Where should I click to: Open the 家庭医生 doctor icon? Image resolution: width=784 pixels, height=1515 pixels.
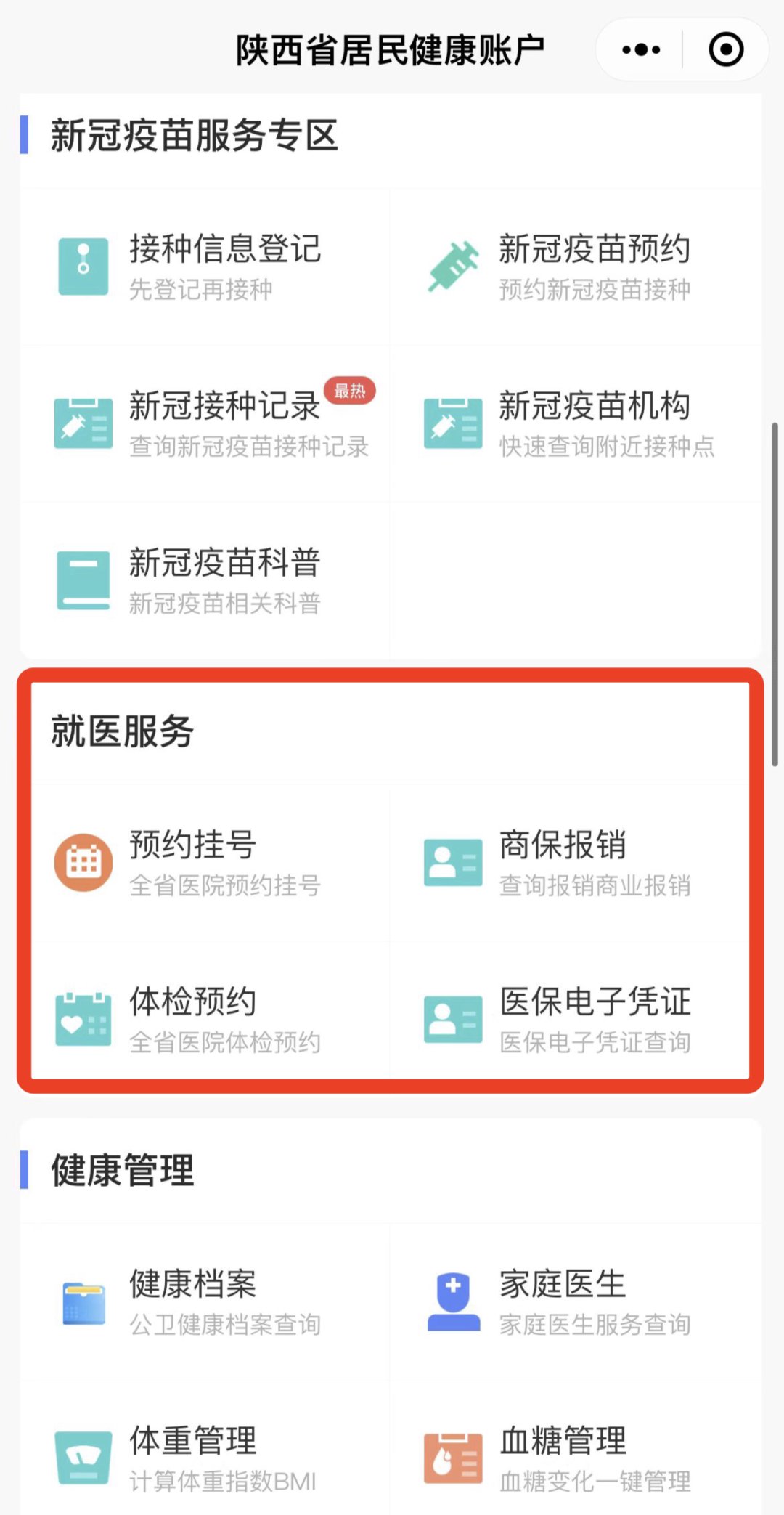[454, 1301]
